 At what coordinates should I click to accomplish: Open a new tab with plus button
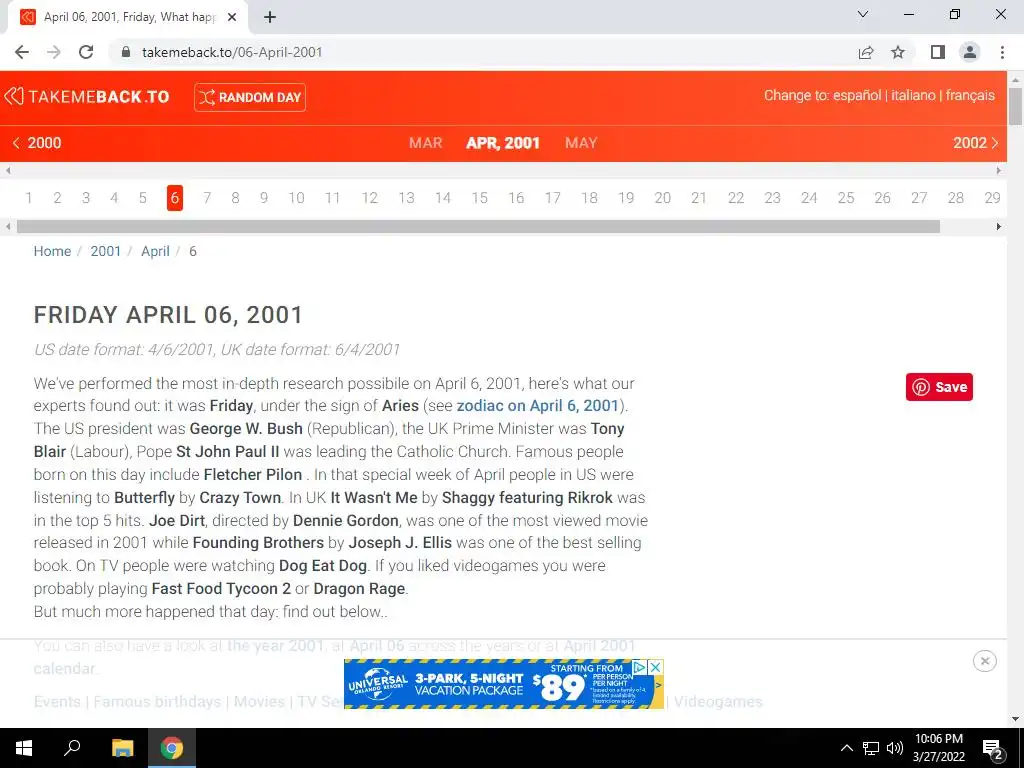270,18
